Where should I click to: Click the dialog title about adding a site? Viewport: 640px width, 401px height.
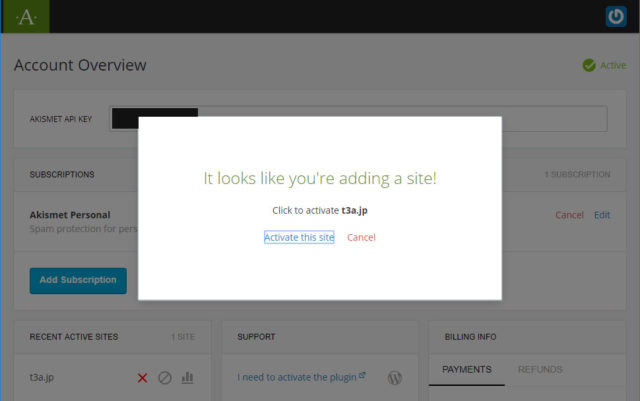320,178
